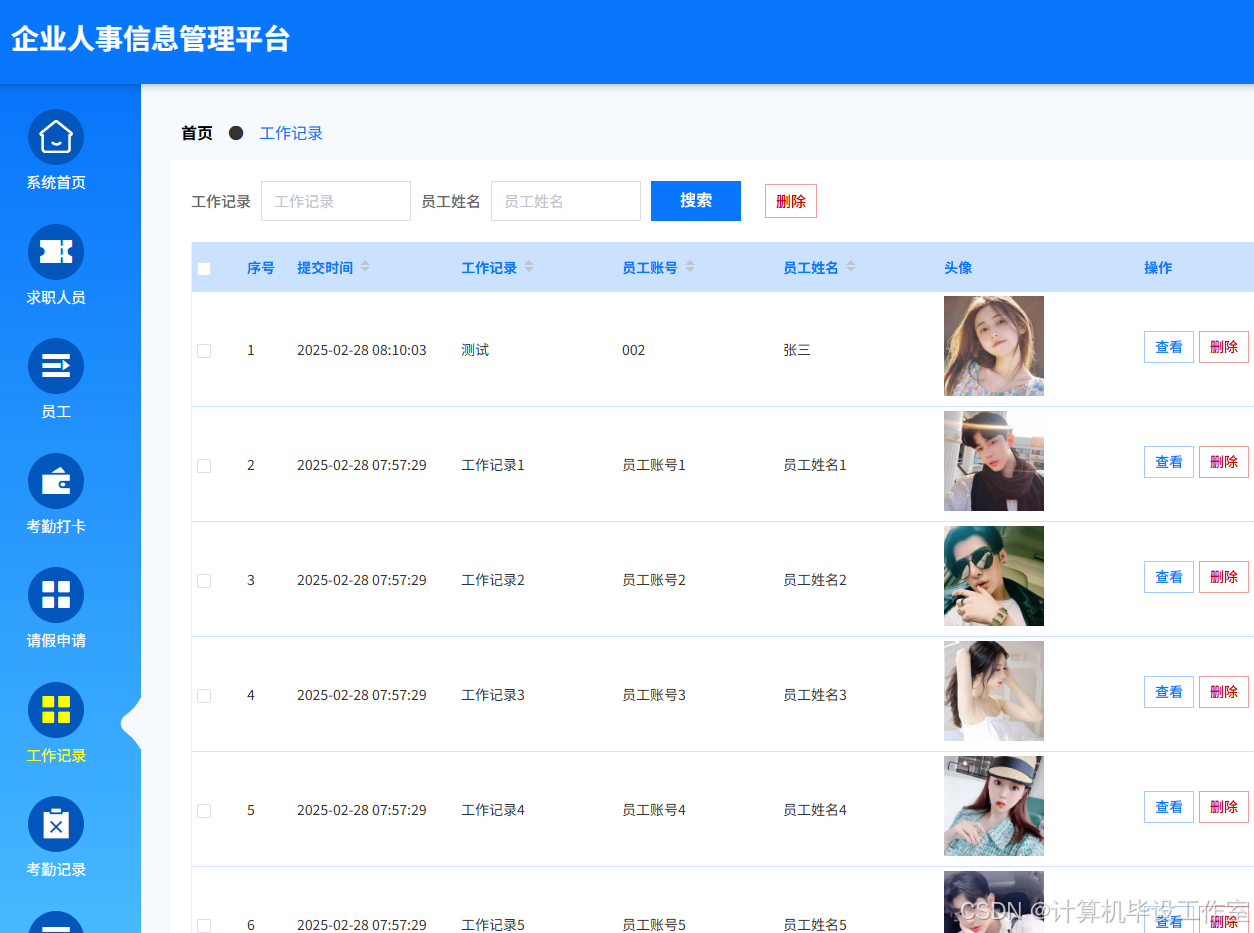Focus the 工作记录 search input
The image size is (1254, 933).
click(336, 201)
